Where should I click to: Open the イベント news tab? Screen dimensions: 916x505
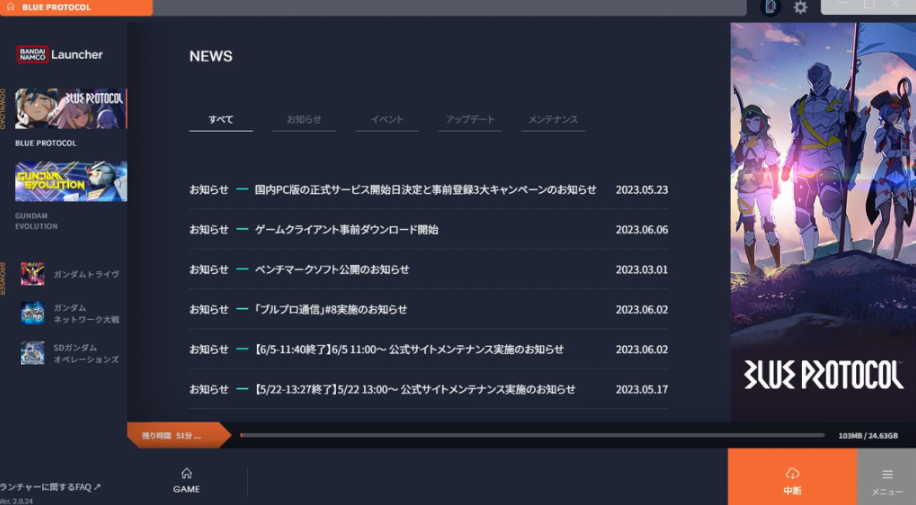pyautogui.click(x=387, y=120)
